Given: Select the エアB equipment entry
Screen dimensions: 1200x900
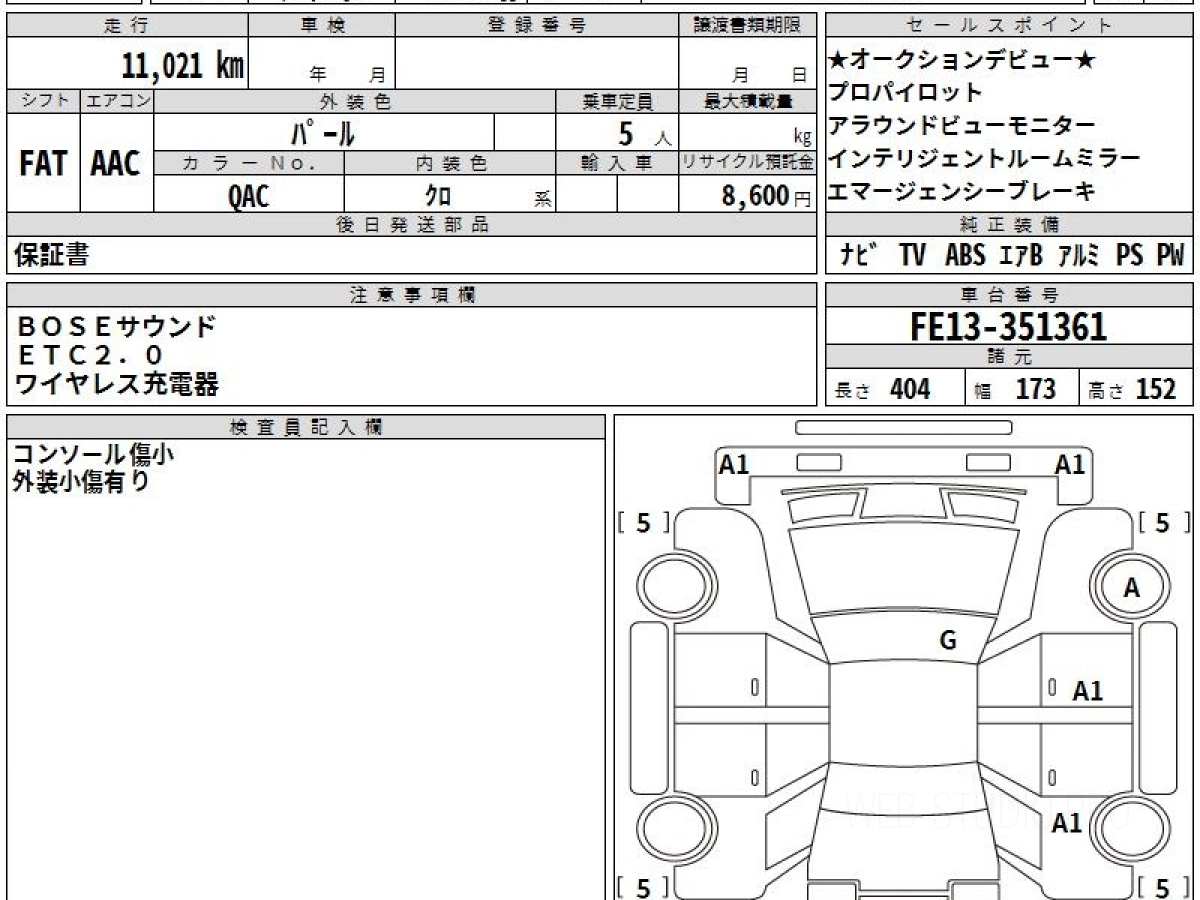Looking at the screenshot, I should point(1021,255).
